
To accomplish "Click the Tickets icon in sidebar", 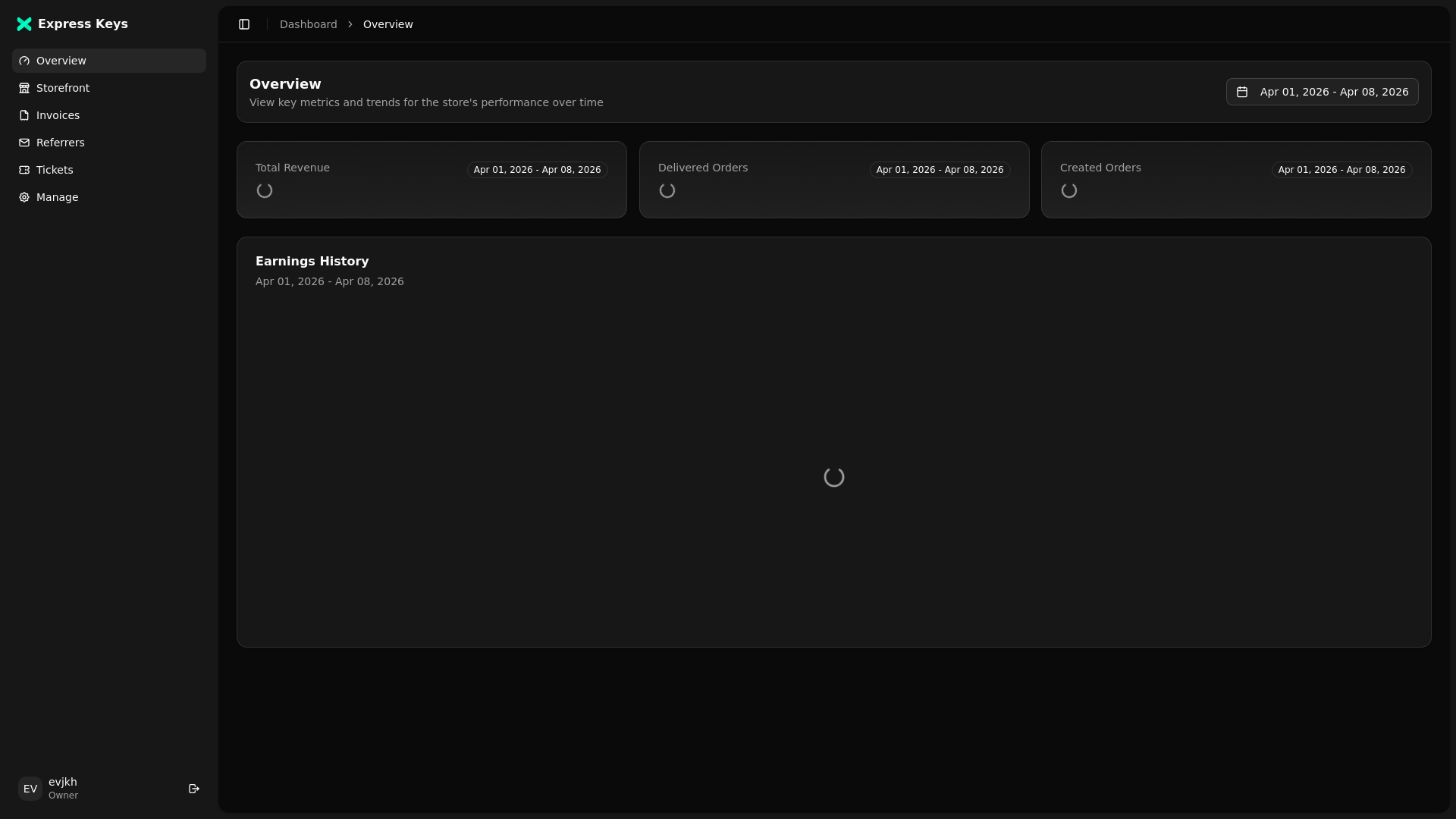I will (24, 170).
